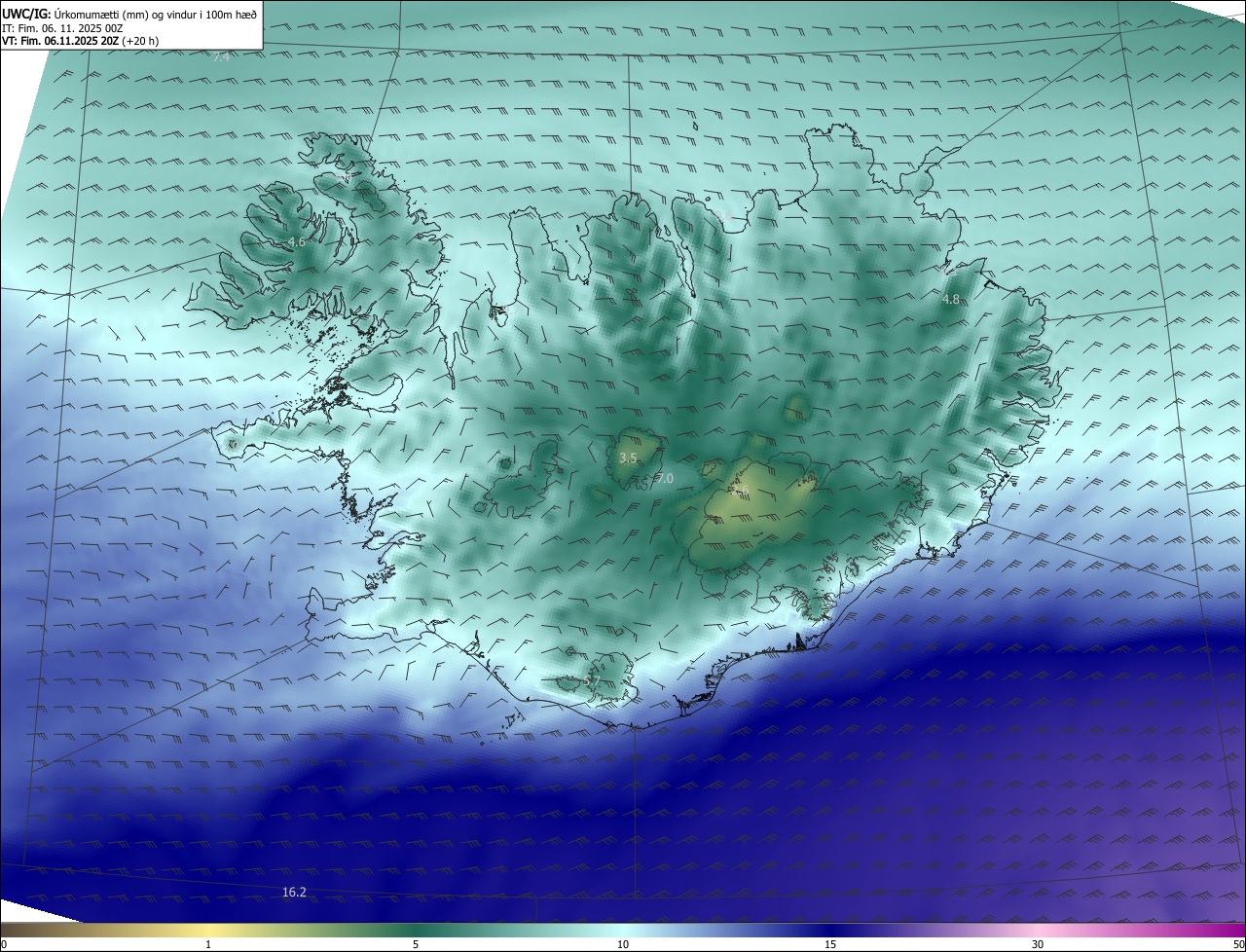Click the 4.6 value label in the Westfjords
Viewport: 1246px width, 952px height.
tap(296, 241)
